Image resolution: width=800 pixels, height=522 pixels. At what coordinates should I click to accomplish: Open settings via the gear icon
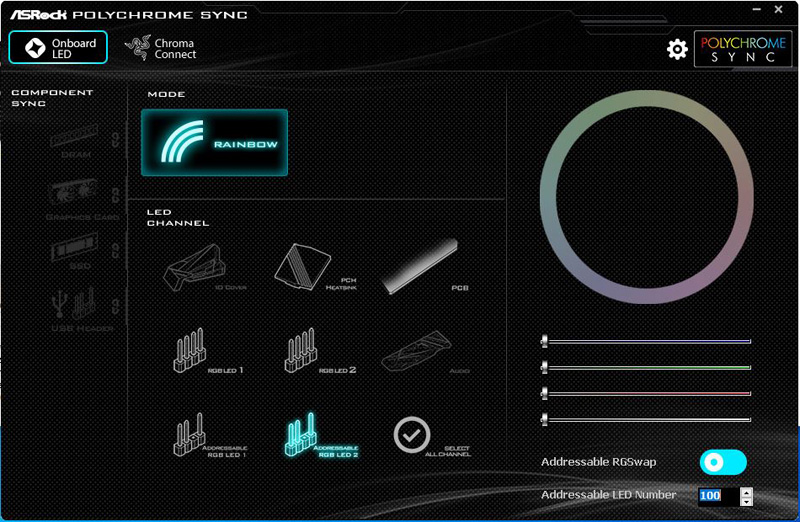click(677, 49)
